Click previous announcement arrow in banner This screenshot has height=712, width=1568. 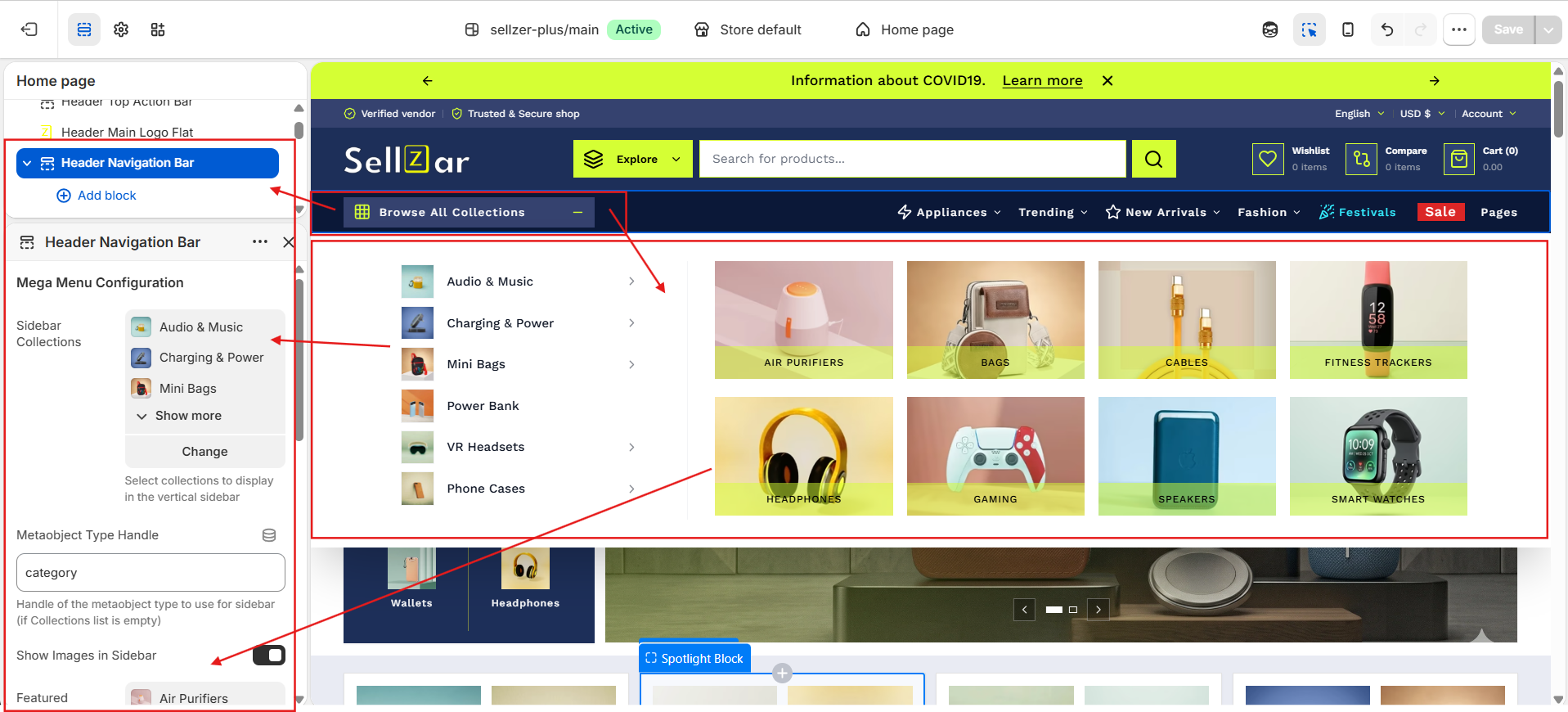click(x=427, y=81)
